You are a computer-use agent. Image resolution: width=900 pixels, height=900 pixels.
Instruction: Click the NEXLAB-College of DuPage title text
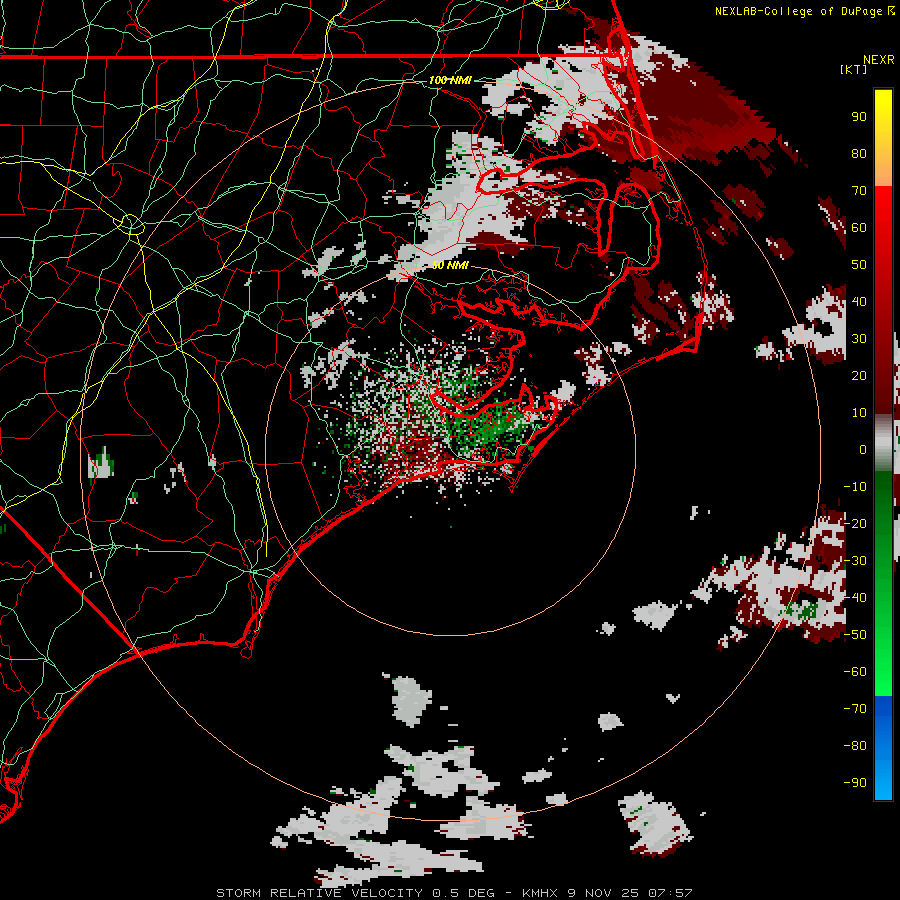point(798,11)
